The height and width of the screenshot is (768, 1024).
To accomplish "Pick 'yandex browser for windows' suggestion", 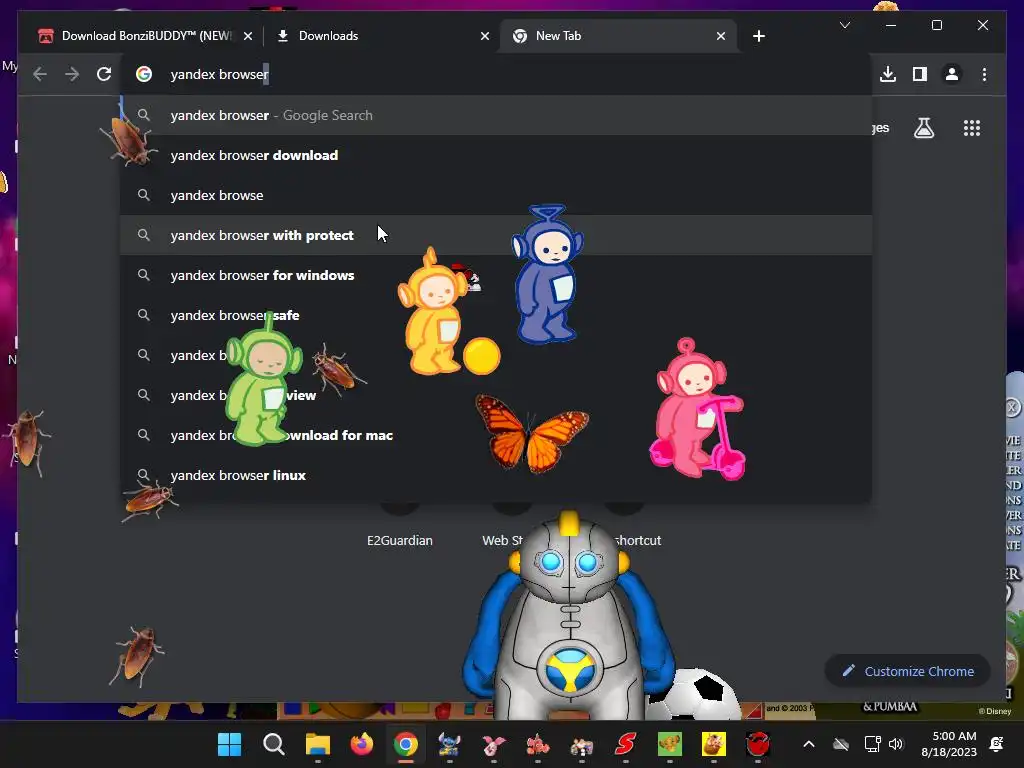I will pyautogui.click(x=496, y=275).
